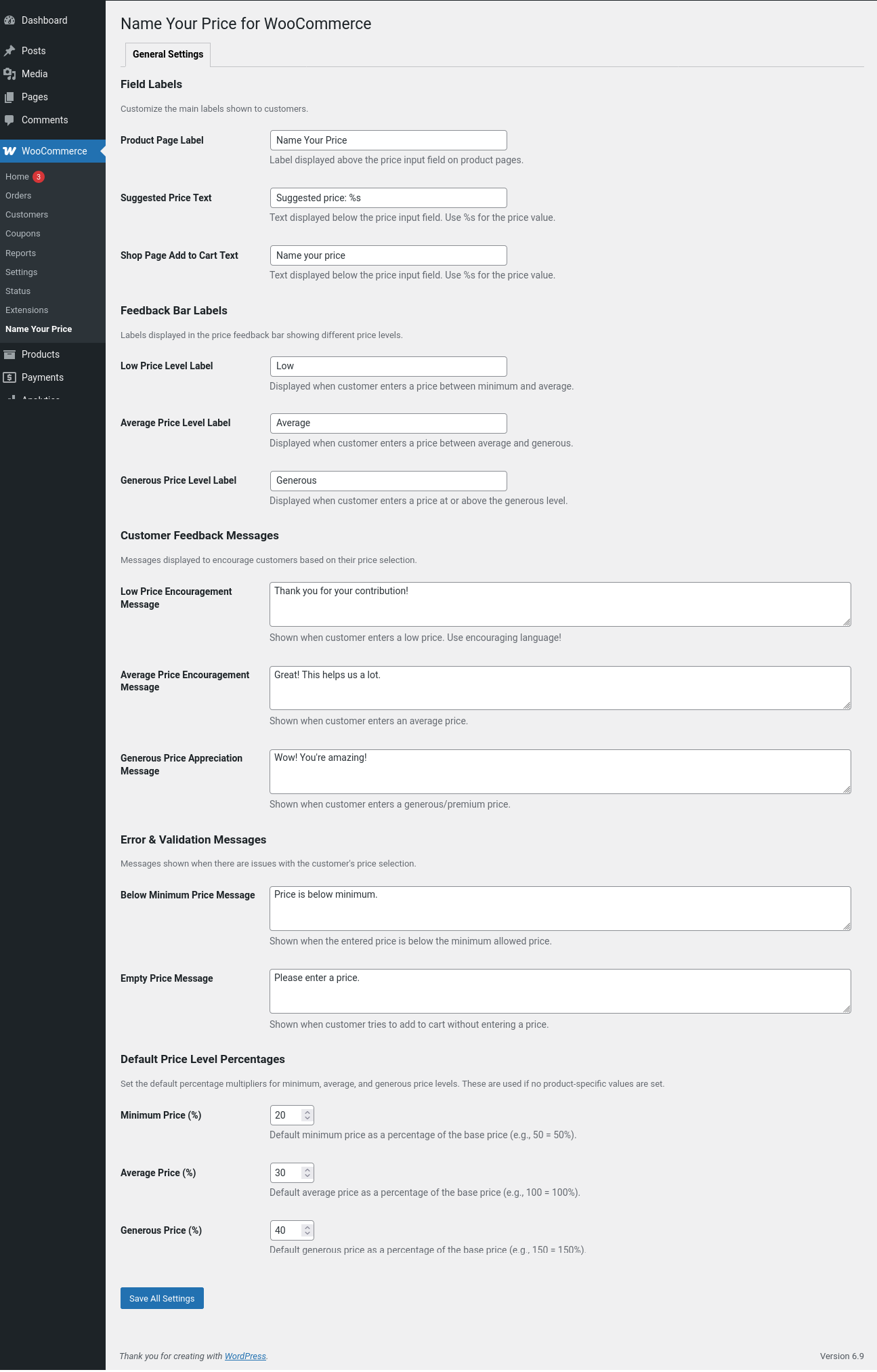Open Orders in WooCommerce submenu

[18, 196]
